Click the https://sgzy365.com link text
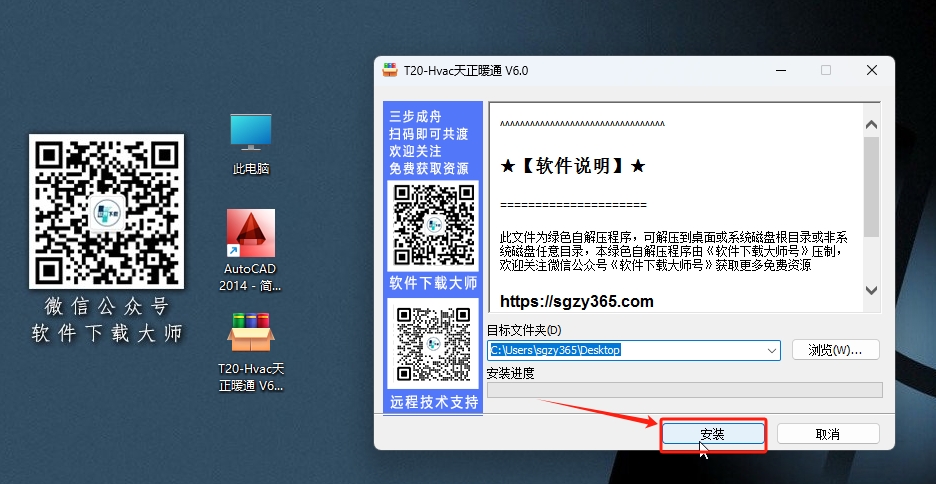Screen dimensions: 936x484 (577, 302)
